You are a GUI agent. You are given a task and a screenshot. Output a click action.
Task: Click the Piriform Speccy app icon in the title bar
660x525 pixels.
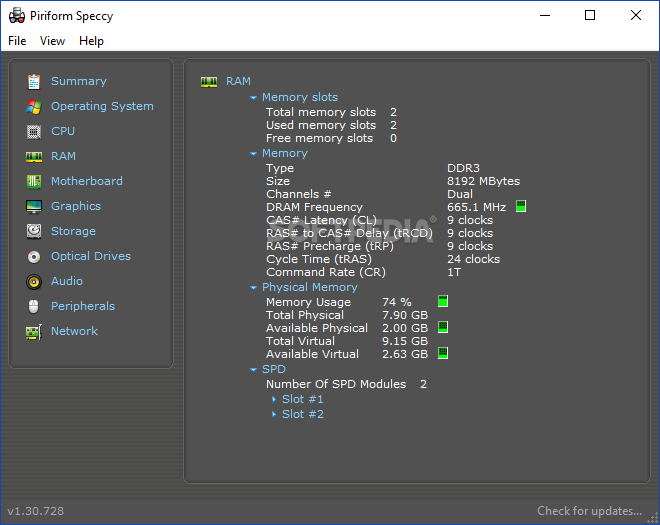(x=17, y=16)
